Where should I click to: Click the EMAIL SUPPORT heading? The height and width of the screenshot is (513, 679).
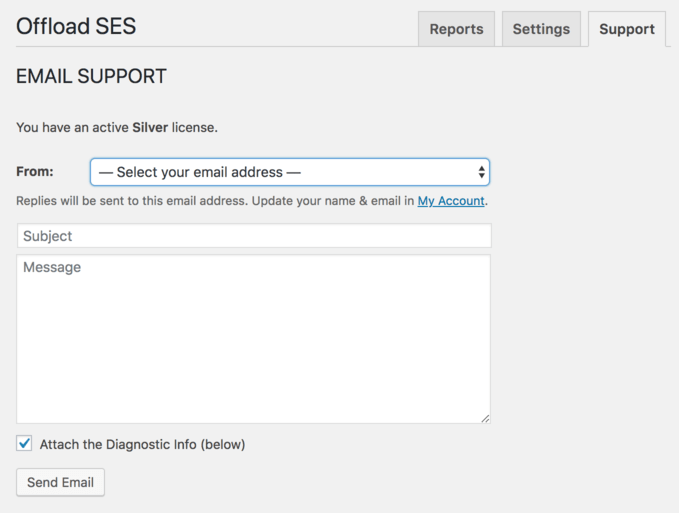pyautogui.click(x=91, y=76)
